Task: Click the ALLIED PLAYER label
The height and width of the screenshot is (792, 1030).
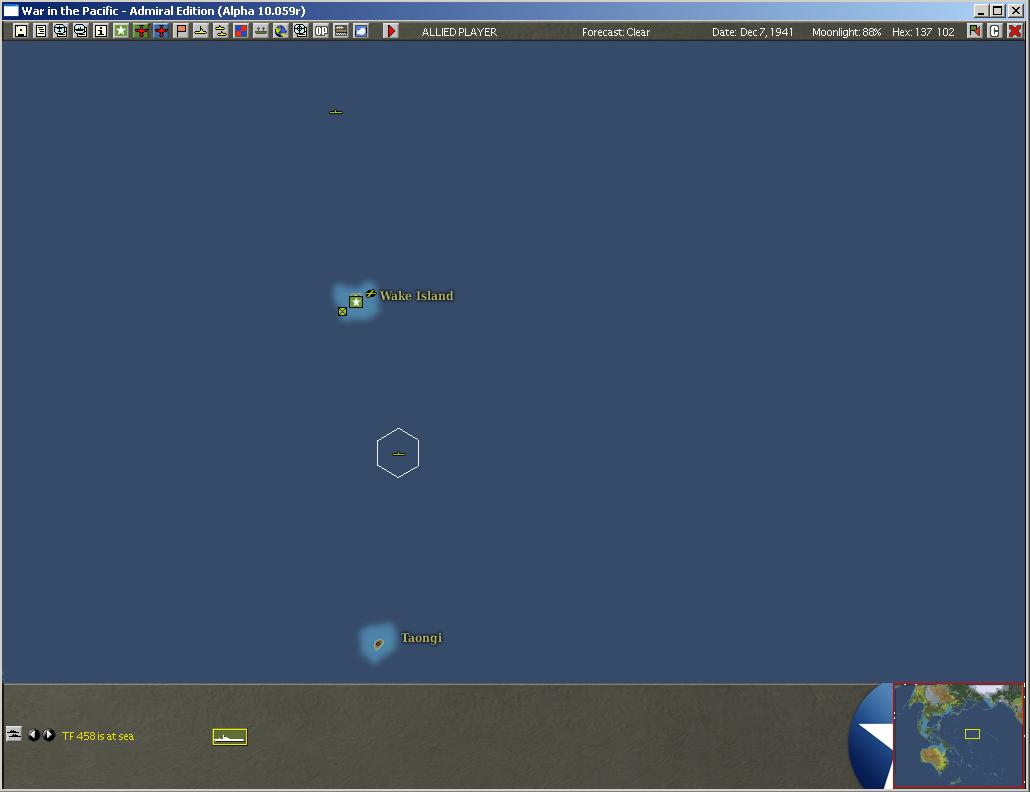Action: 459,32
